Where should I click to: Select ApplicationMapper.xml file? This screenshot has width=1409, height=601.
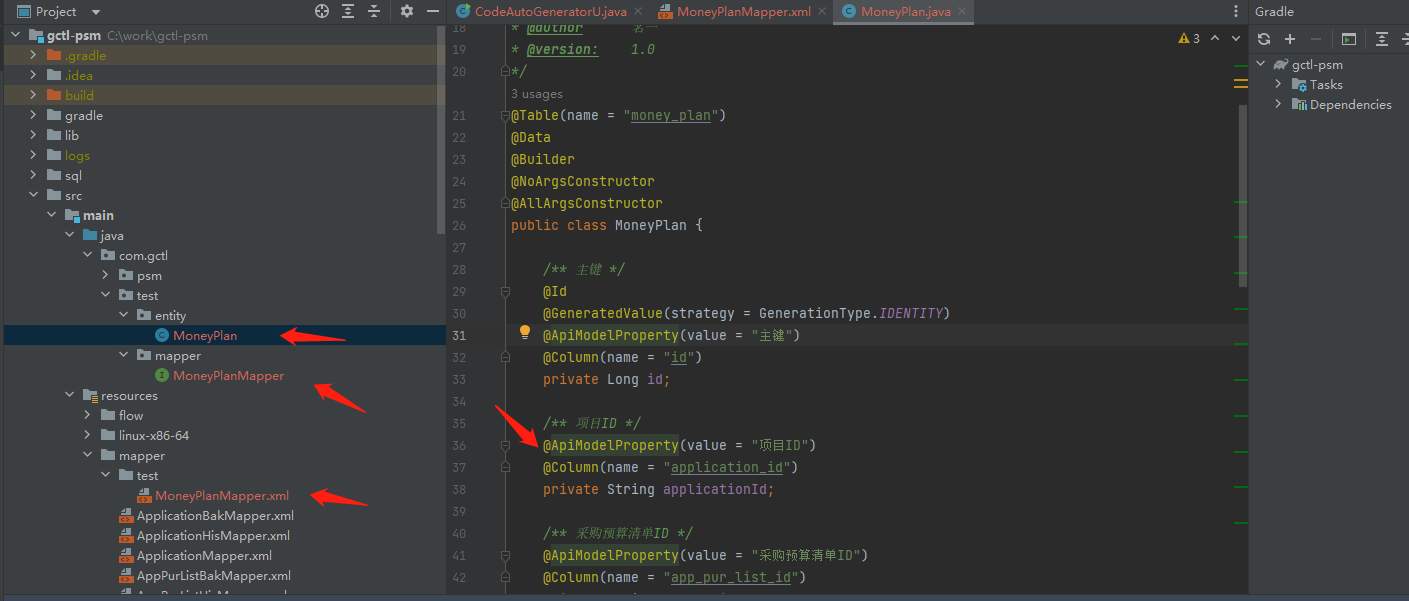click(x=204, y=556)
